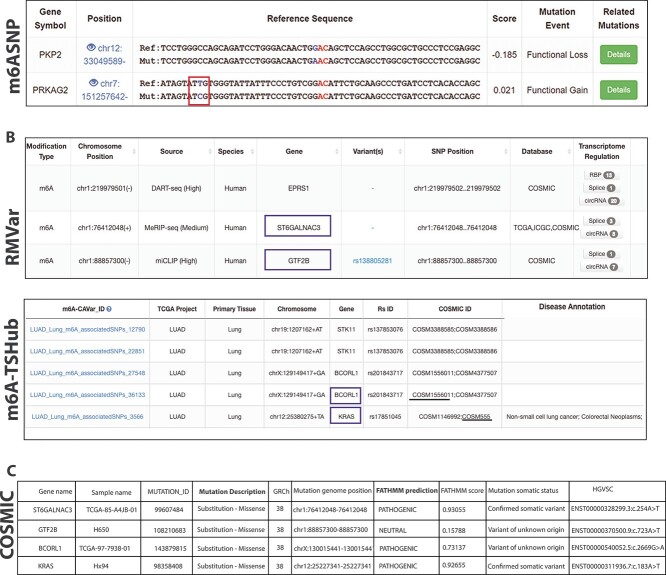Sort the Gene column header in RMVar

(337, 152)
